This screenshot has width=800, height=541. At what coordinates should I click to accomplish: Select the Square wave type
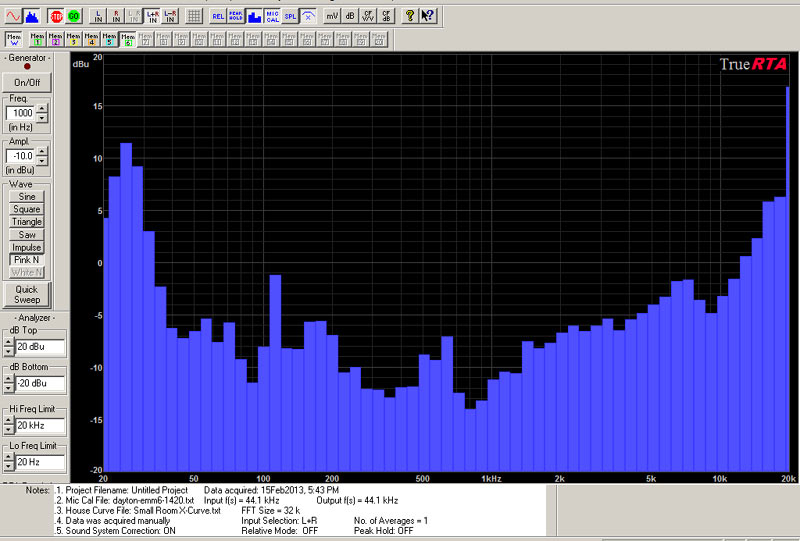(27, 210)
